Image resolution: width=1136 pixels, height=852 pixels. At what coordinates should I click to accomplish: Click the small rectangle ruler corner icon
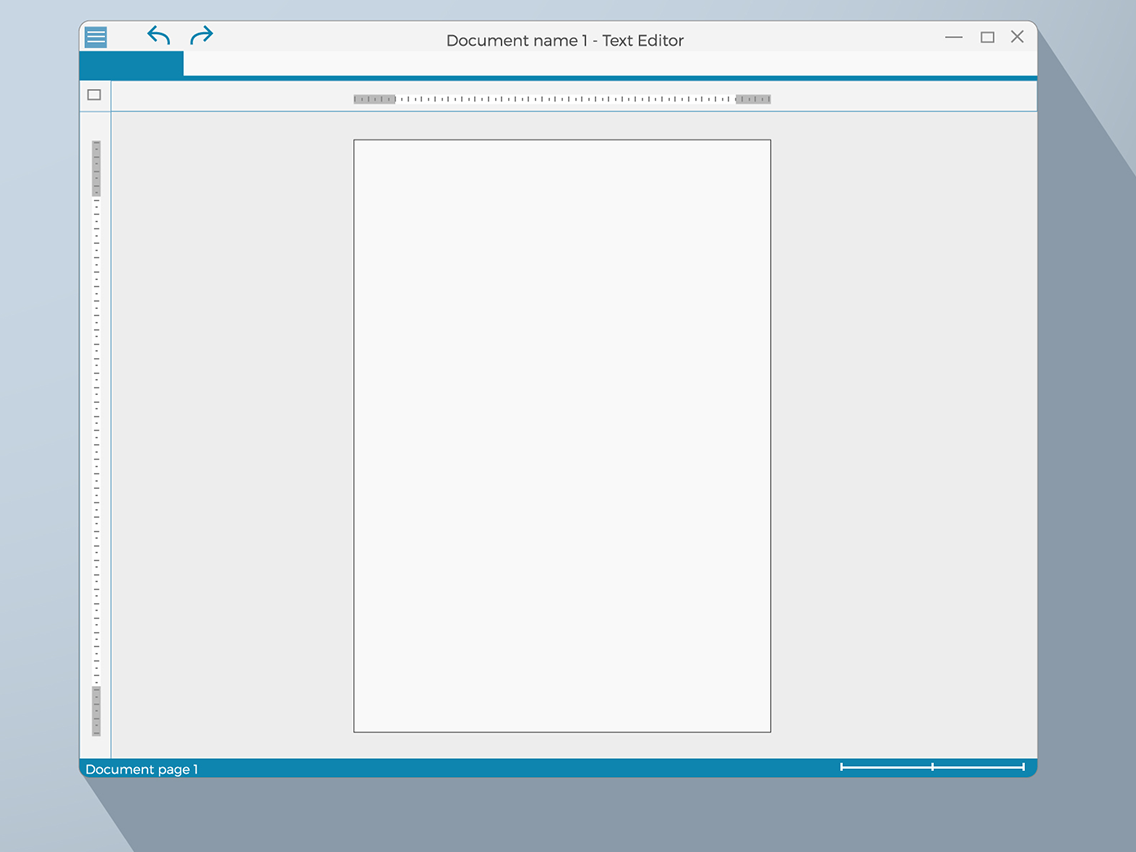click(94, 95)
